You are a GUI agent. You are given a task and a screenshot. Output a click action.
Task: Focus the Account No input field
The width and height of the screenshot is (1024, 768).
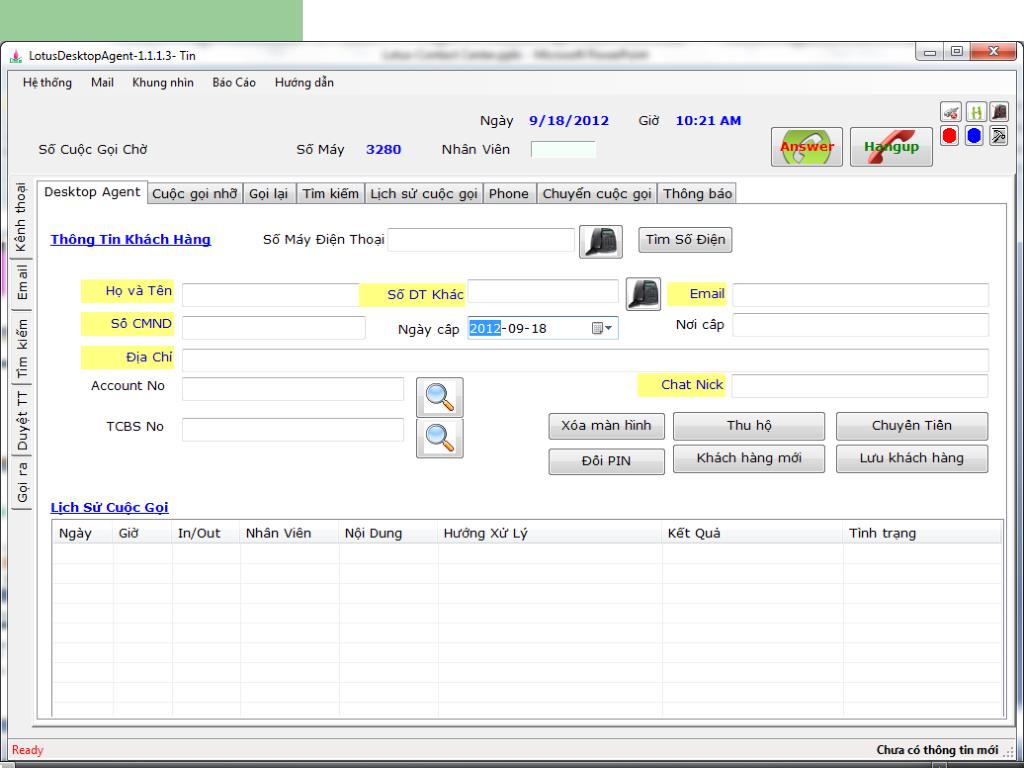click(293, 389)
